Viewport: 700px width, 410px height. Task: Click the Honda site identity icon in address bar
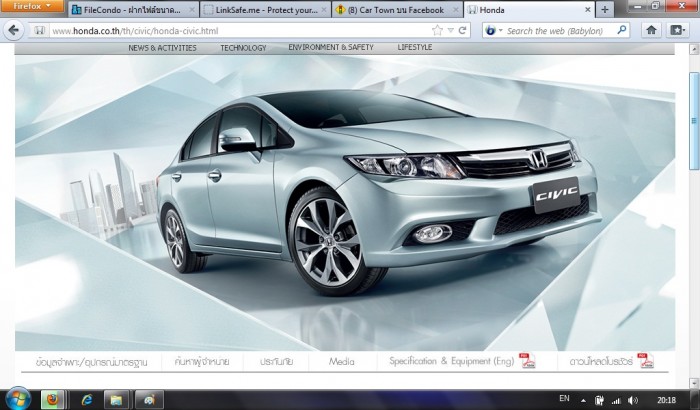point(40,30)
